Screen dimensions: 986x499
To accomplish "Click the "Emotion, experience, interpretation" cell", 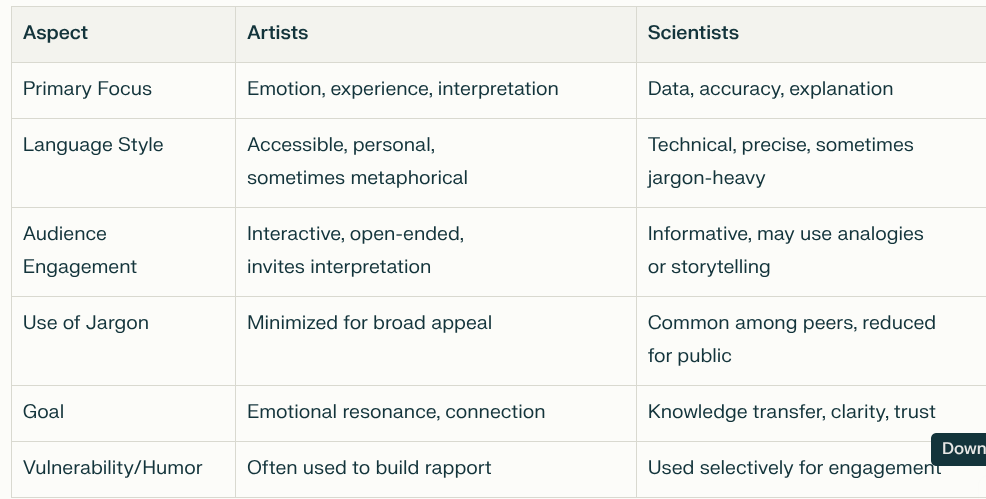I will coord(403,89).
